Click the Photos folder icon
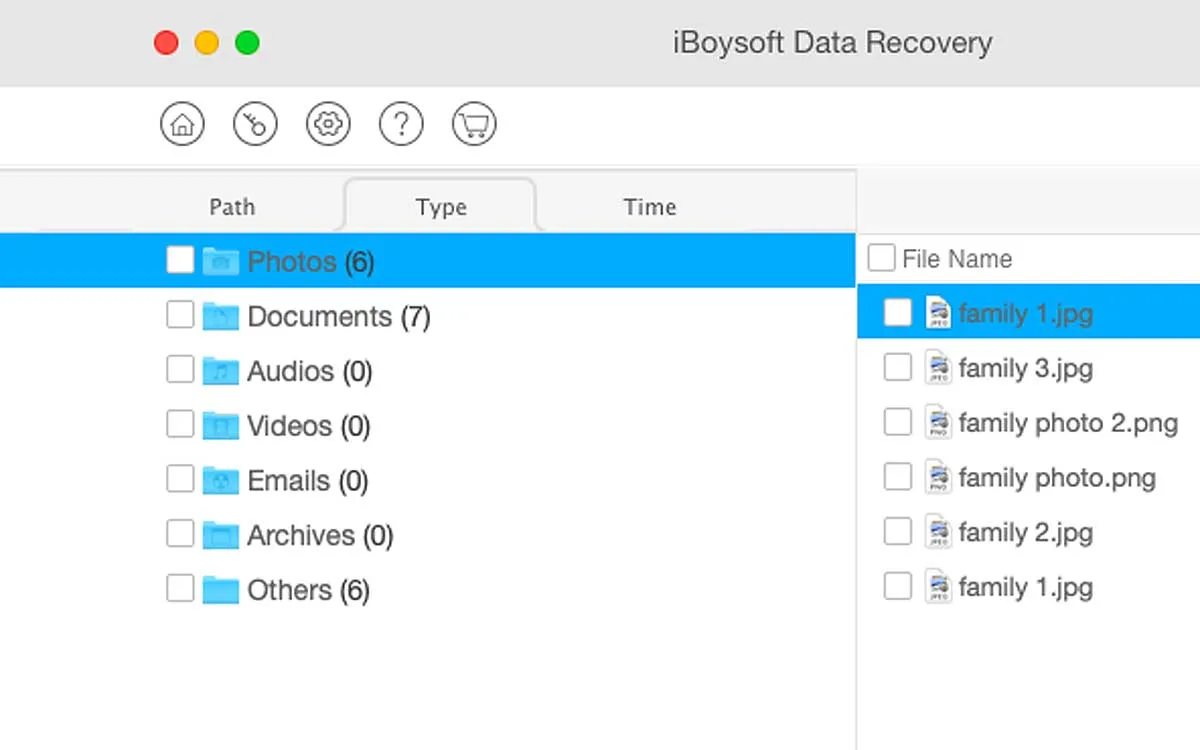The height and width of the screenshot is (750, 1200). click(220, 262)
